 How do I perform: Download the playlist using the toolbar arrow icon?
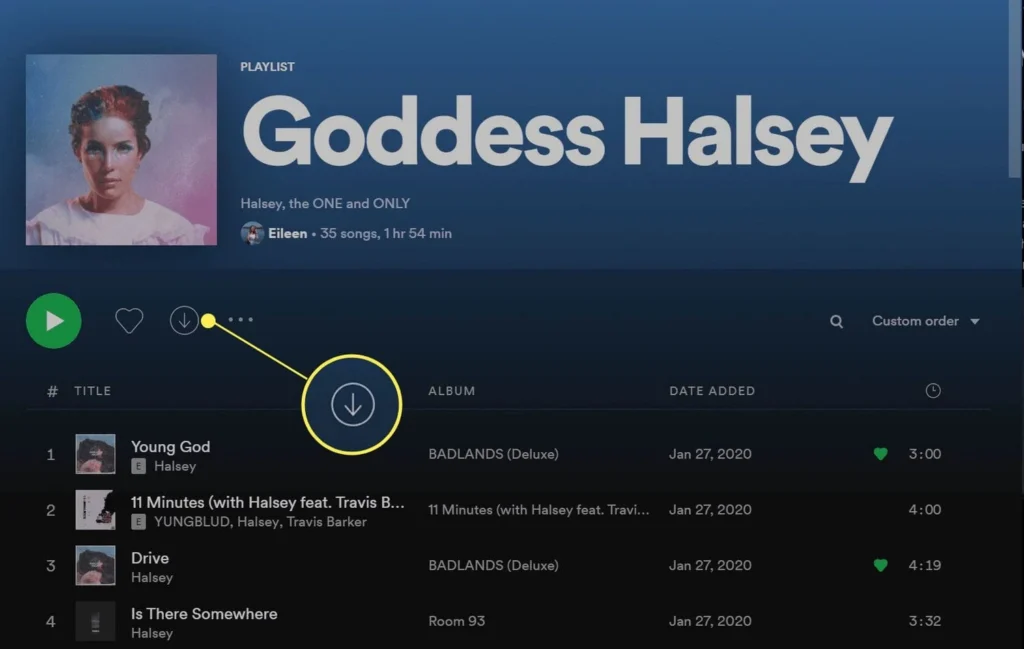click(x=184, y=321)
